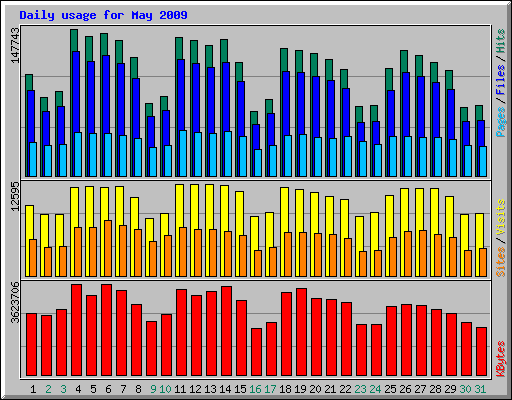Click day 19 on the x-axis
Image resolution: width=512 pixels, height=400 pixels.
(x=300, y=389)
